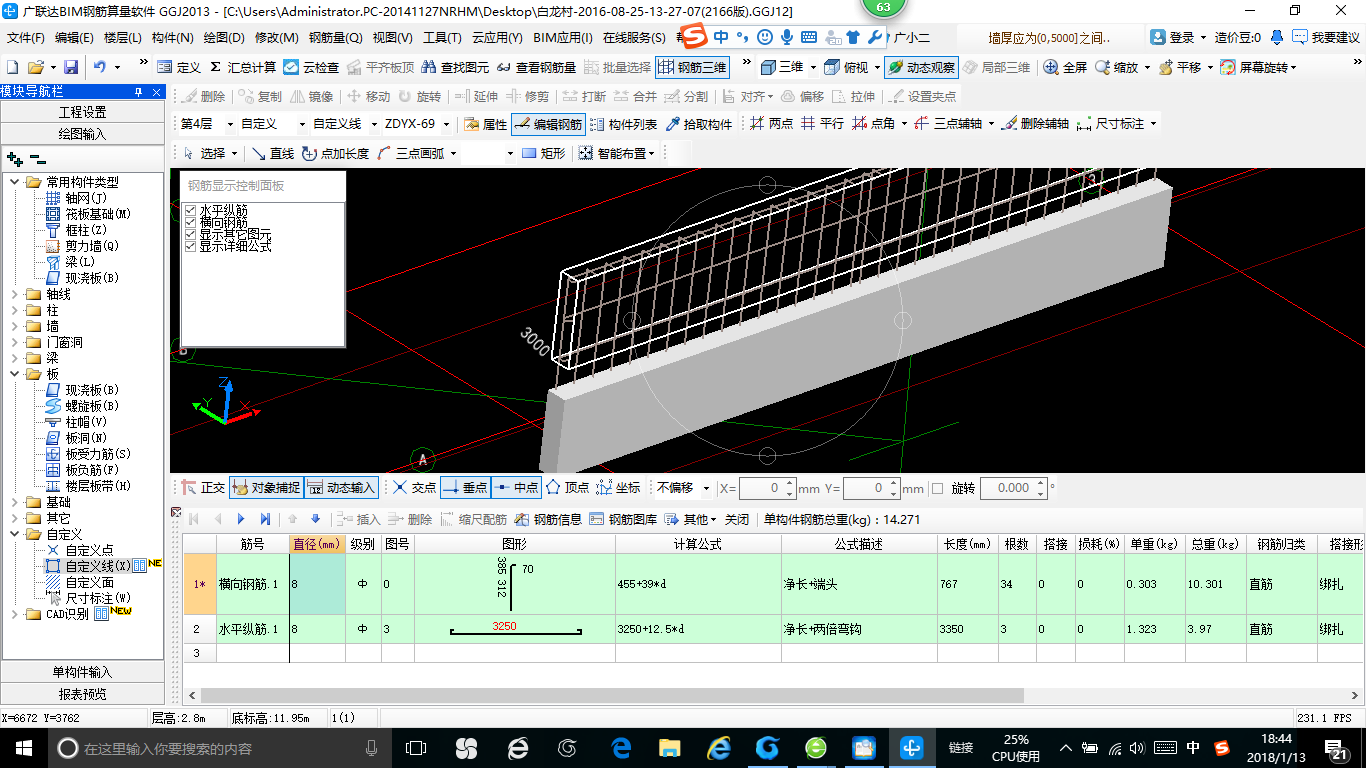This screenshot has width=1366, height=768.
Task: Run 云检查 cloud check
Action: [311, 67]
